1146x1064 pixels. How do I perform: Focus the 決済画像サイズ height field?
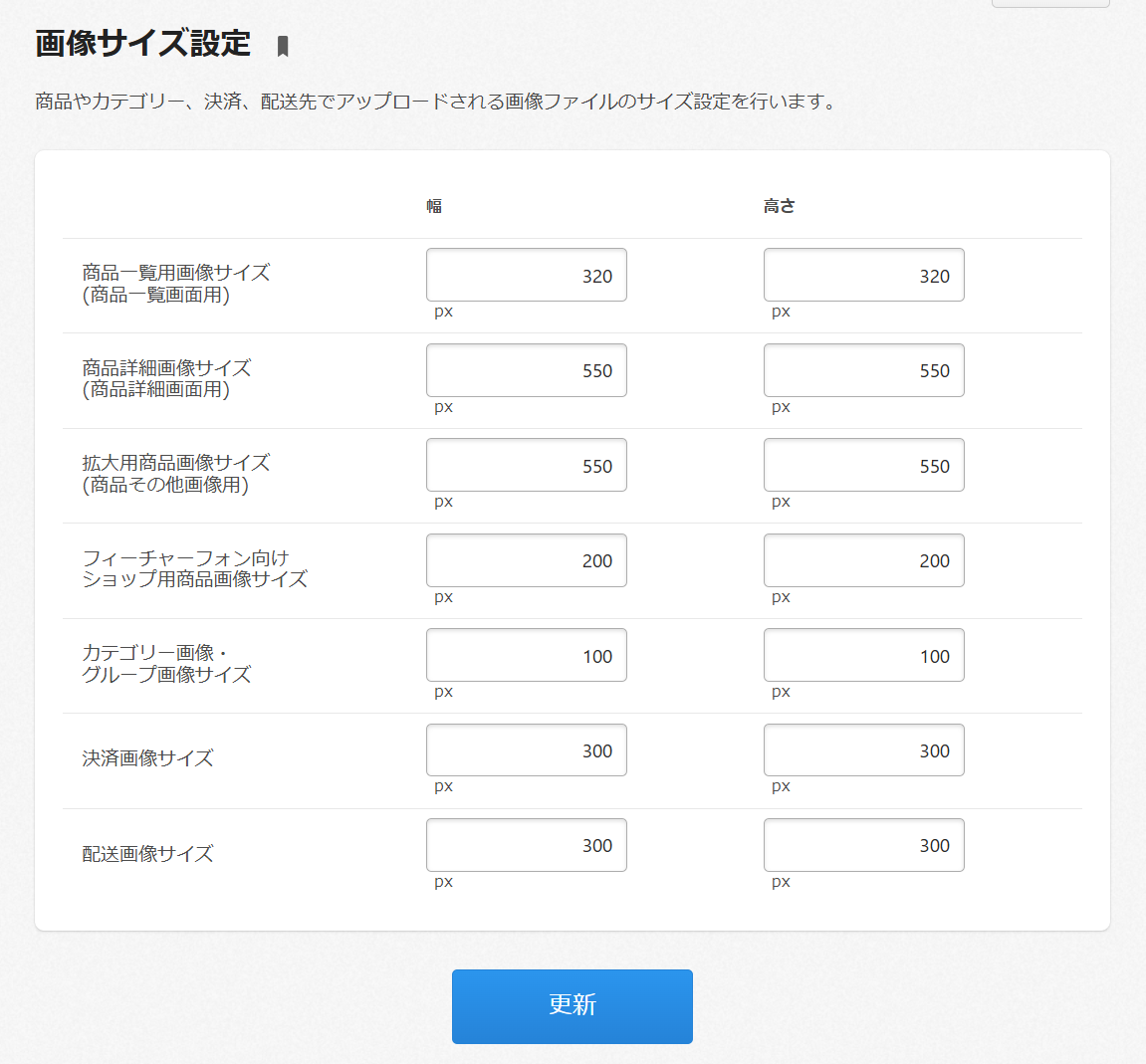(x=863, y=750)
